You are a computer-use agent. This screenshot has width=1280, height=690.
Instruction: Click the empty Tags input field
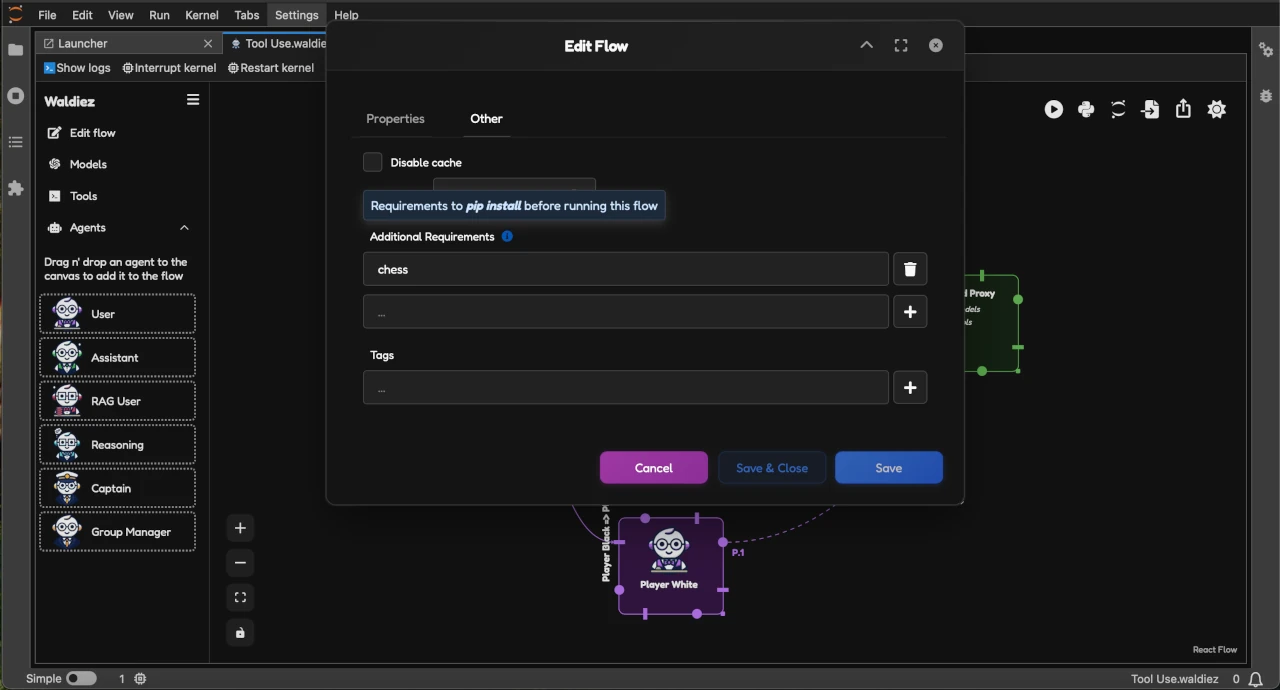tap(625, 388)
